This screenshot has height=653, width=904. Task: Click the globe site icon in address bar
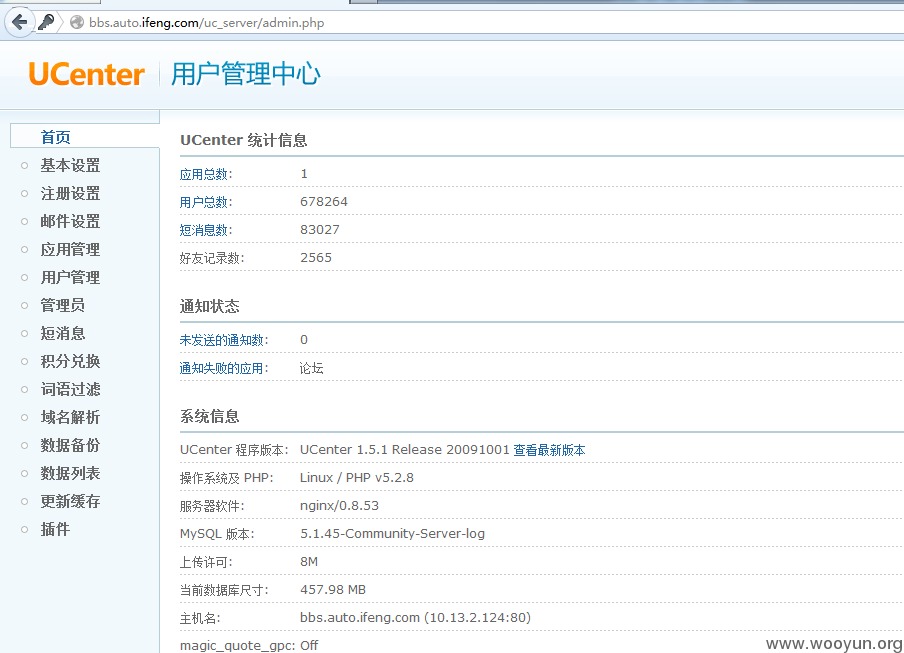click(77, 22)
